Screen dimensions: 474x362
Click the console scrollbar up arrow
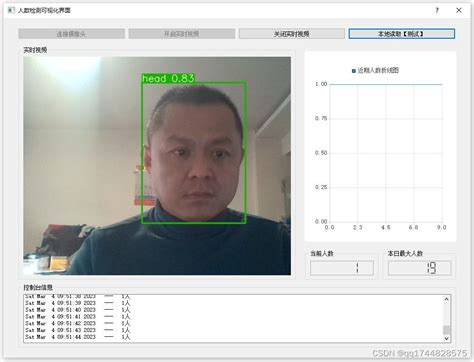pyautogui.click(x=447, y=299)
